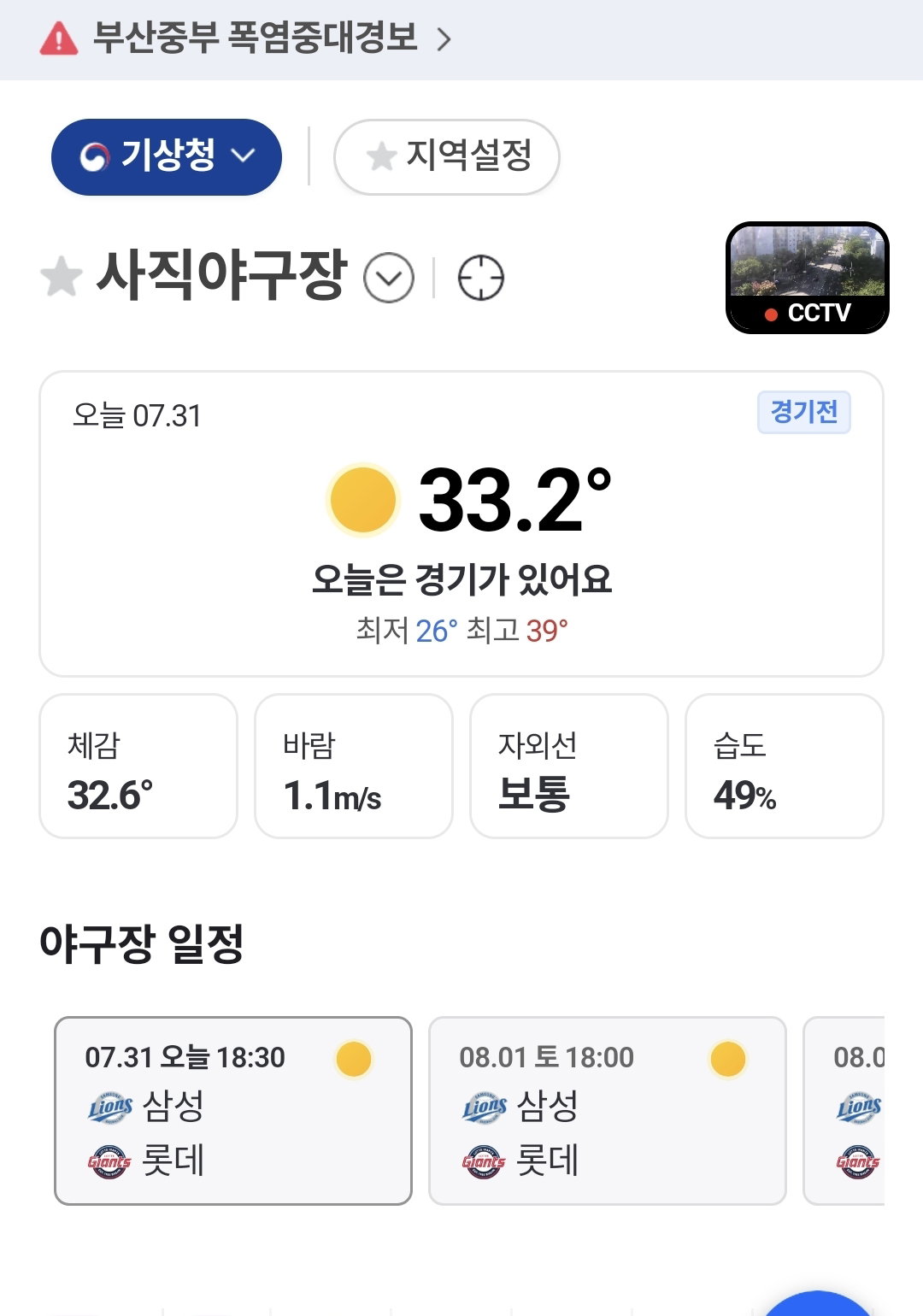Viewport: 923px width, 1316px height.
Task: Tap the sun icon on the 08.01 card
Action: click(x=728, y=1060)
